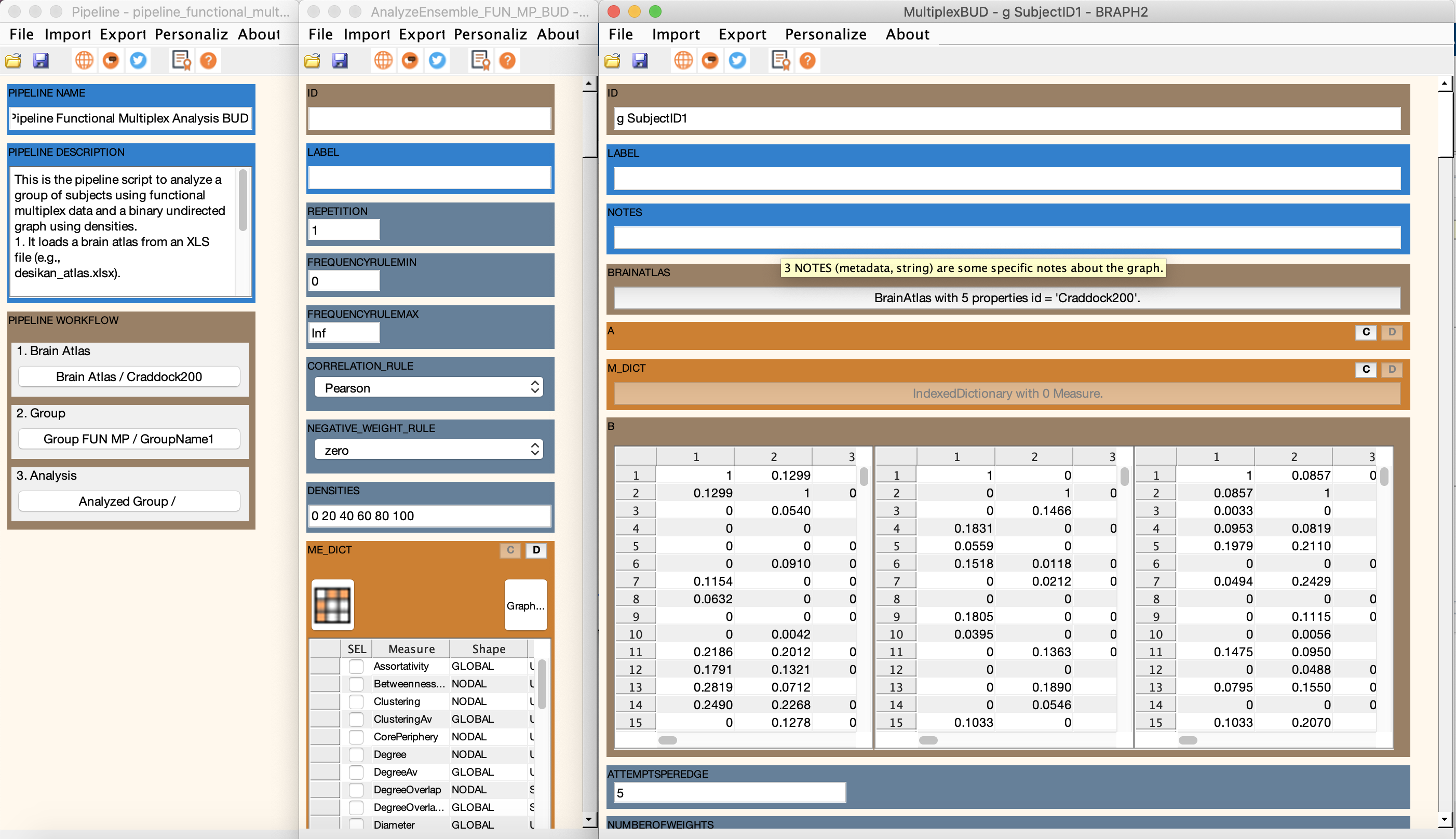Enable the Assortativity measure checkbox
Viewport: 1456px width, 839px height.
(x=357, y=666)
